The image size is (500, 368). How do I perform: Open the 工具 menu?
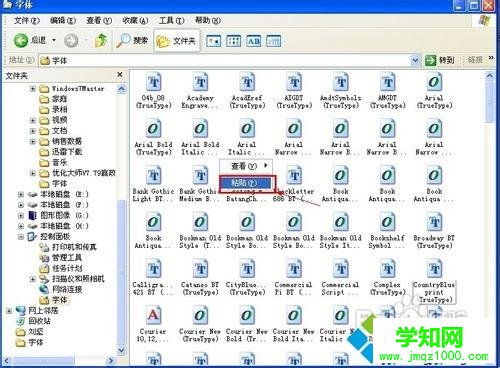171,21
